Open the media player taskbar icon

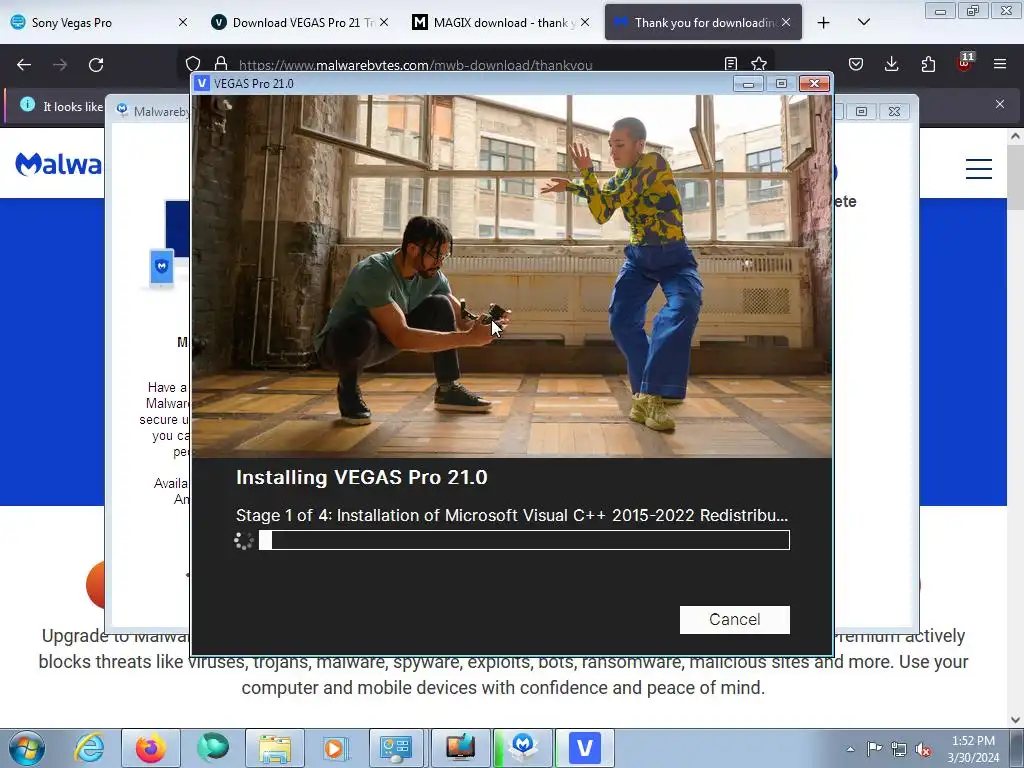coord(337,748)
